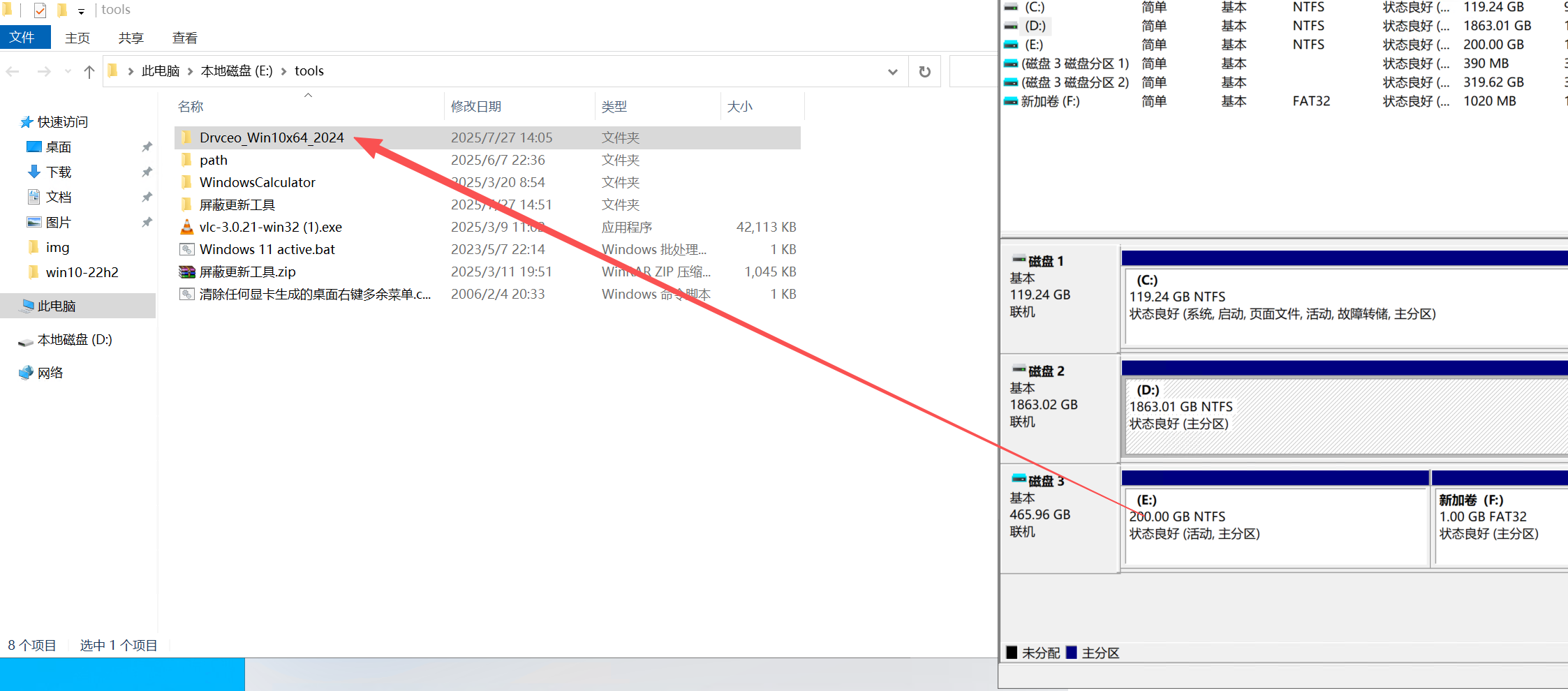Open 网络 in the navigation pane
The image size is (1568, 691).
point(50,373)
